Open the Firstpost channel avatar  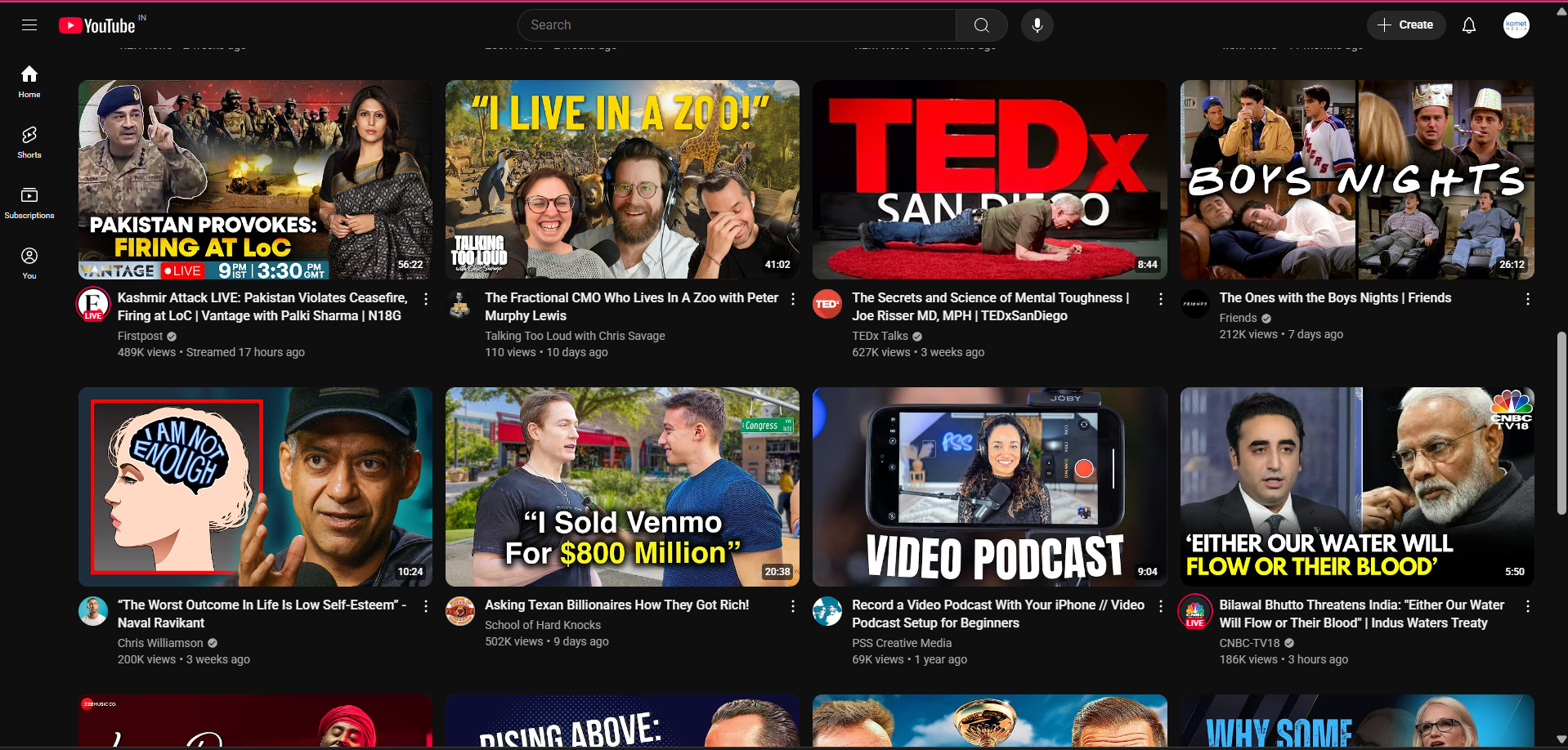93,305
